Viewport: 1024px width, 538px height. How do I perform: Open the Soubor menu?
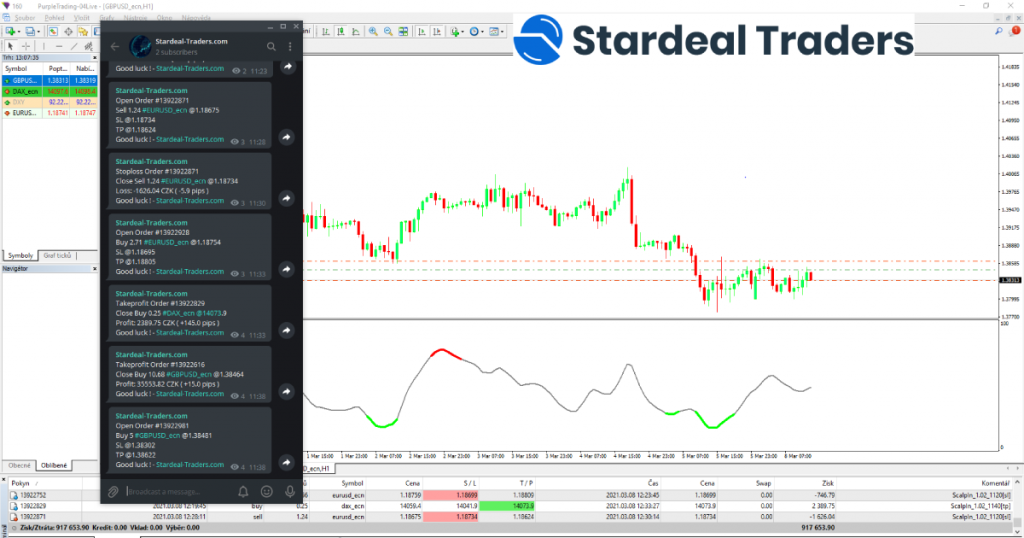25,18
